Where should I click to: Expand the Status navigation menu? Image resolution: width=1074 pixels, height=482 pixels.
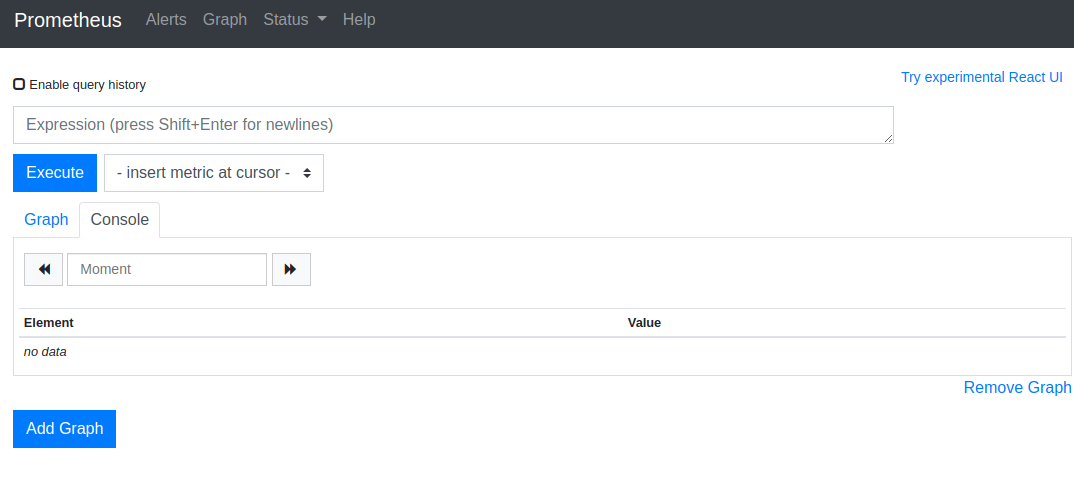(x=295, y=20)
